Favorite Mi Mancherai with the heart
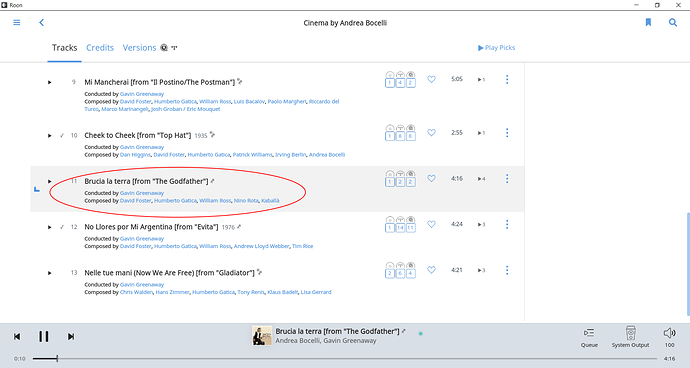 click(431, 79)
